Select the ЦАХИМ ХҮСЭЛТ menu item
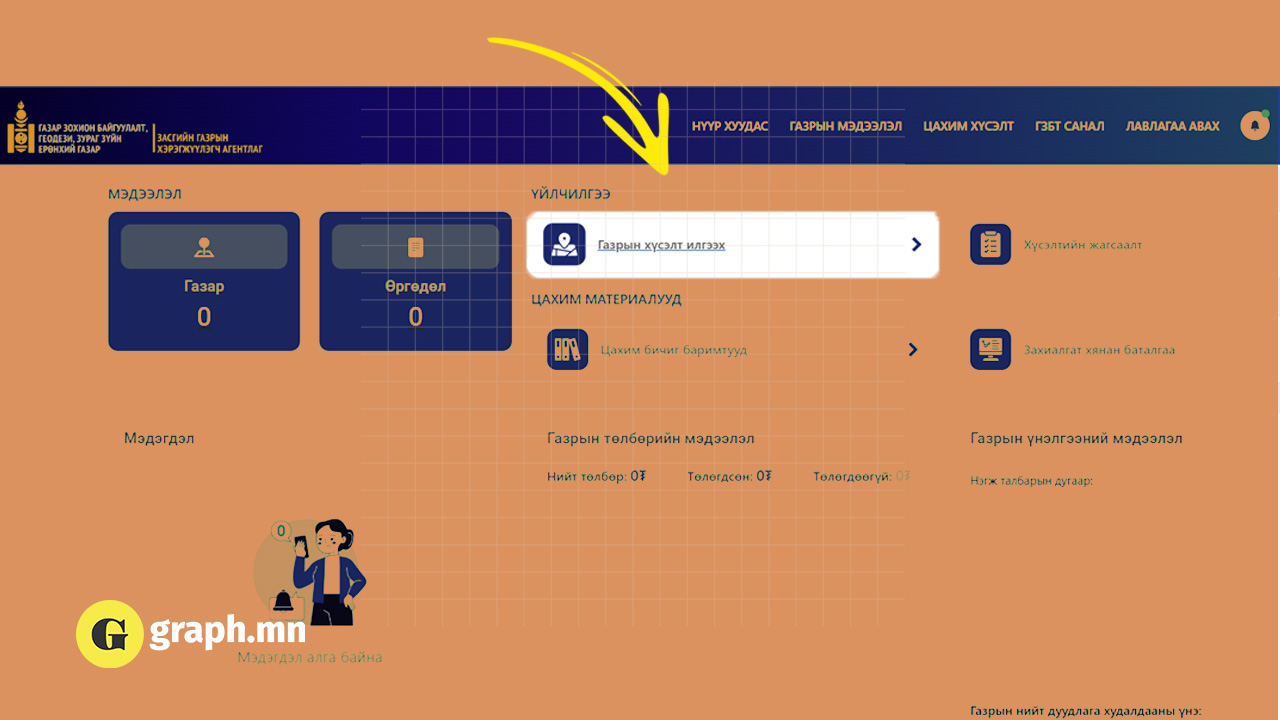Viewport: 1280px width, 720px height. click(x=968, y=126)
